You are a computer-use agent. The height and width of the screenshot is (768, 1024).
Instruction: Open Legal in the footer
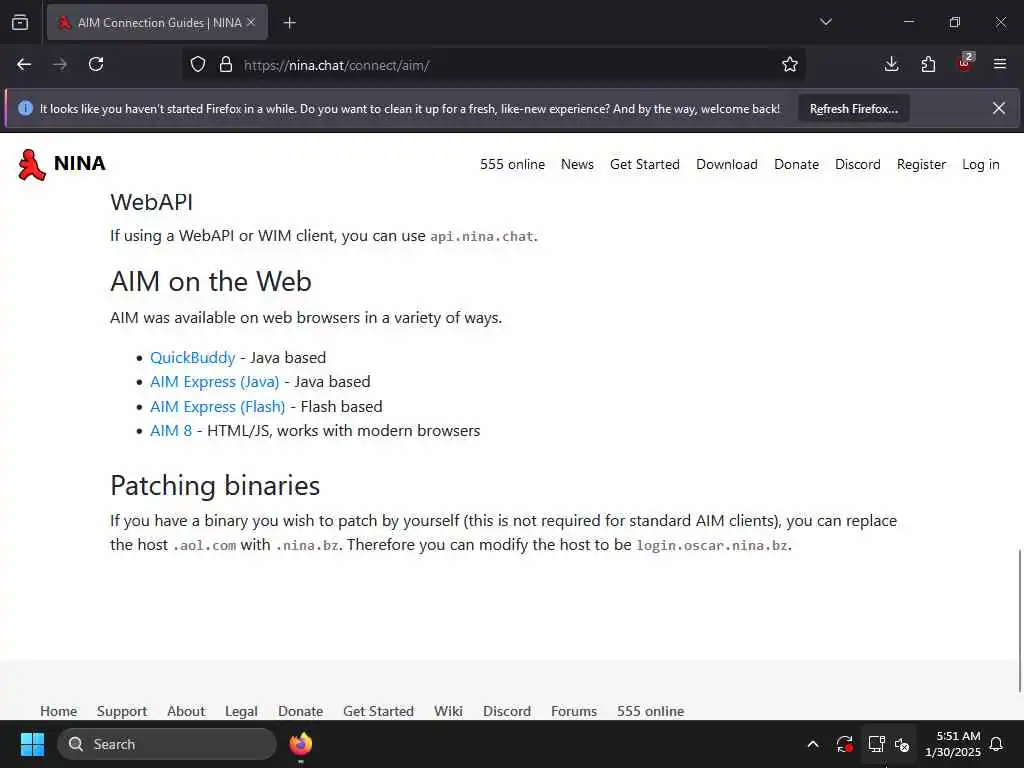pyautogui.click(x=241, y=711)
